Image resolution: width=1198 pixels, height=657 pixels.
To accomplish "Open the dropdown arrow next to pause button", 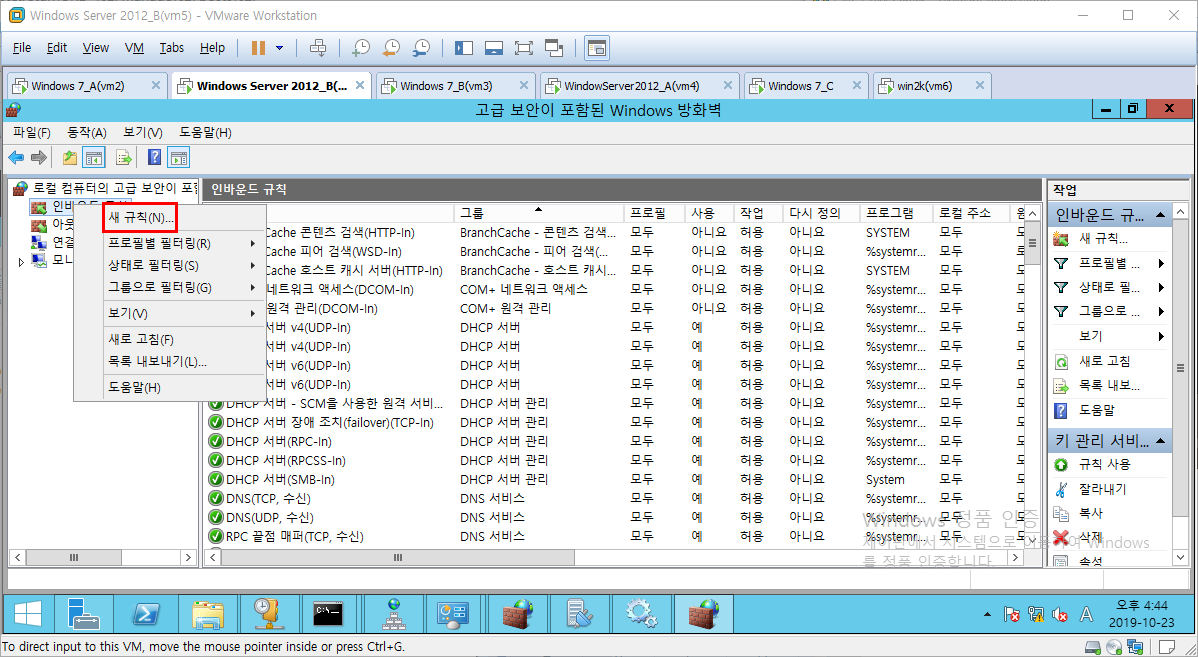I will tap(280, 47).
